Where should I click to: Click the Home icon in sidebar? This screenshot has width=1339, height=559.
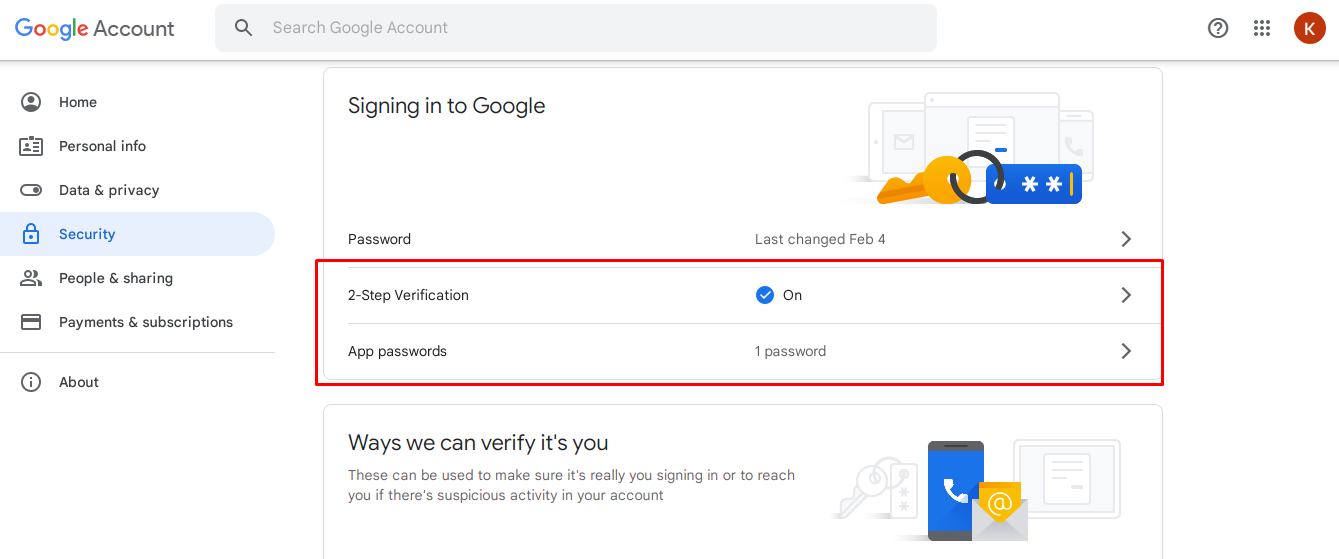point(31,102)
